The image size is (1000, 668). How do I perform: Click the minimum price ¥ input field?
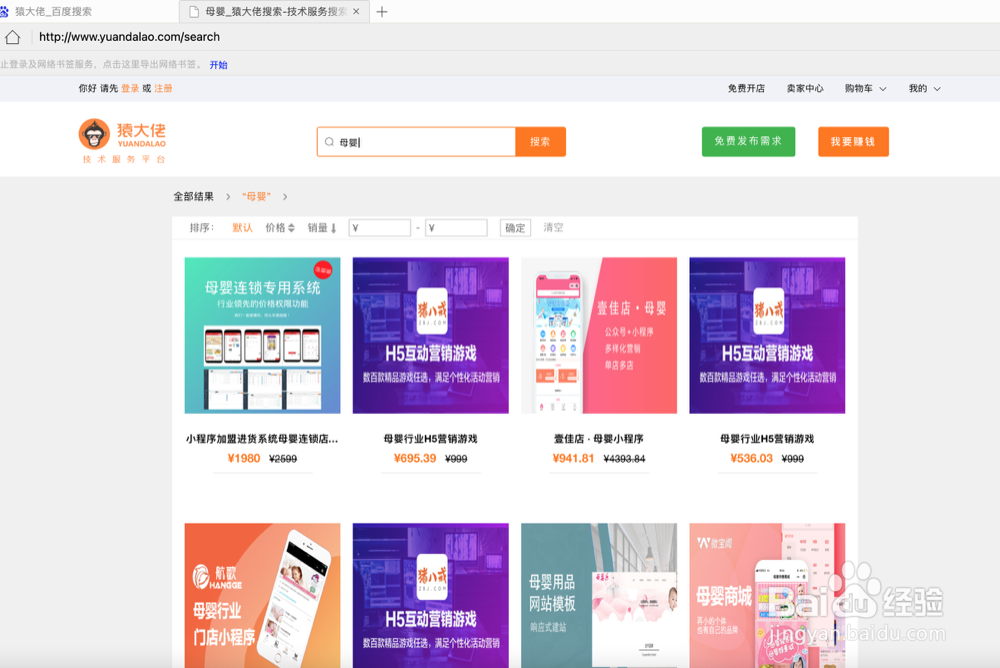[380, 227]
